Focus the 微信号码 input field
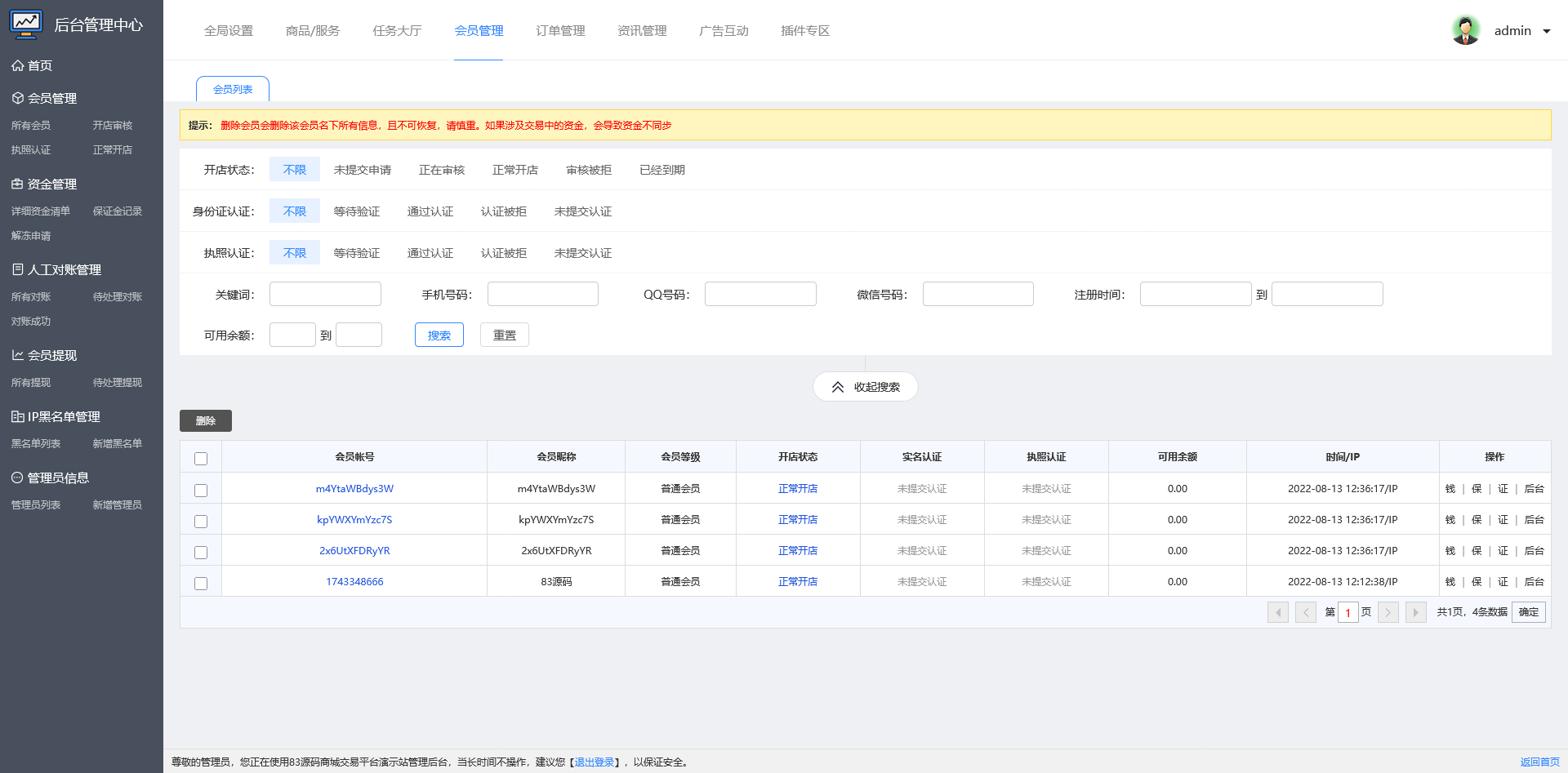Image resolution: width=1568 pixels, height=773 pixels. [978, 294]
